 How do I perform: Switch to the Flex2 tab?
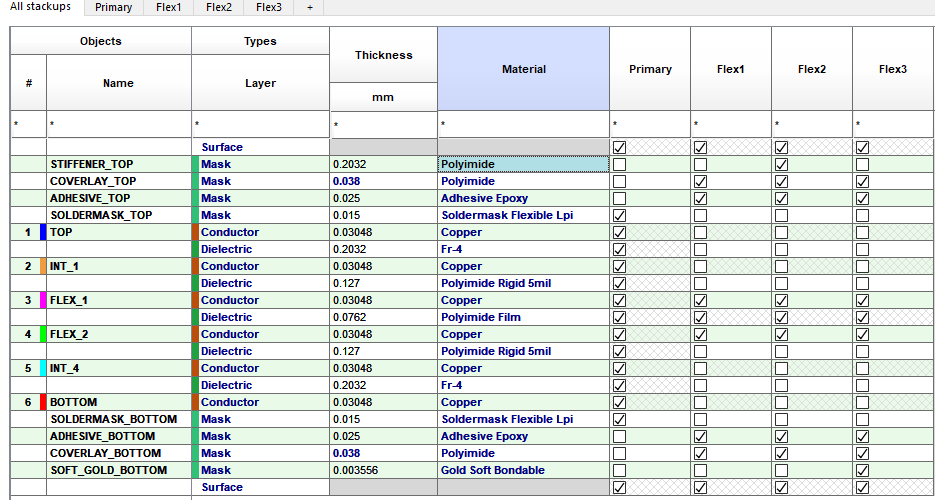[218, 8]
